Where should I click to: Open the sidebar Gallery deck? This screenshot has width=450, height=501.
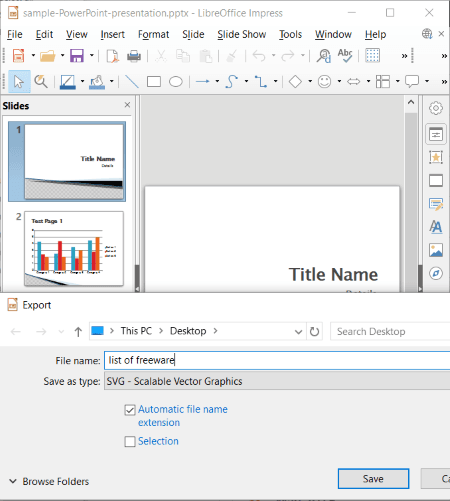436,250
